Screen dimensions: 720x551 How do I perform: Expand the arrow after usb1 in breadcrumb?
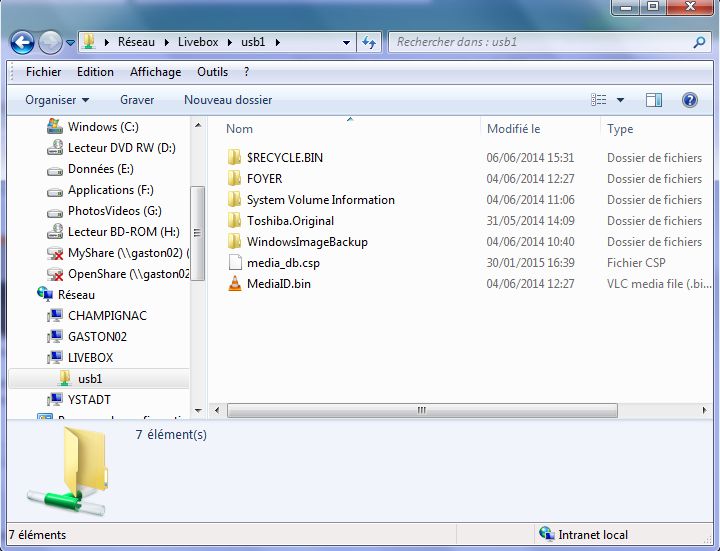tap(277, 42)
